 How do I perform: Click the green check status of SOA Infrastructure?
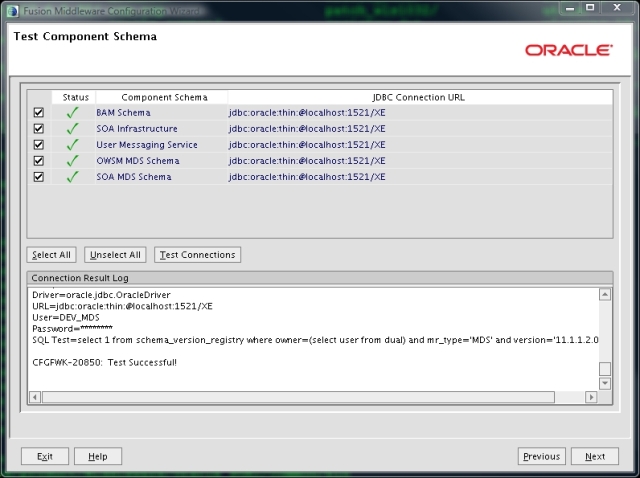click(x=73, y=129)
